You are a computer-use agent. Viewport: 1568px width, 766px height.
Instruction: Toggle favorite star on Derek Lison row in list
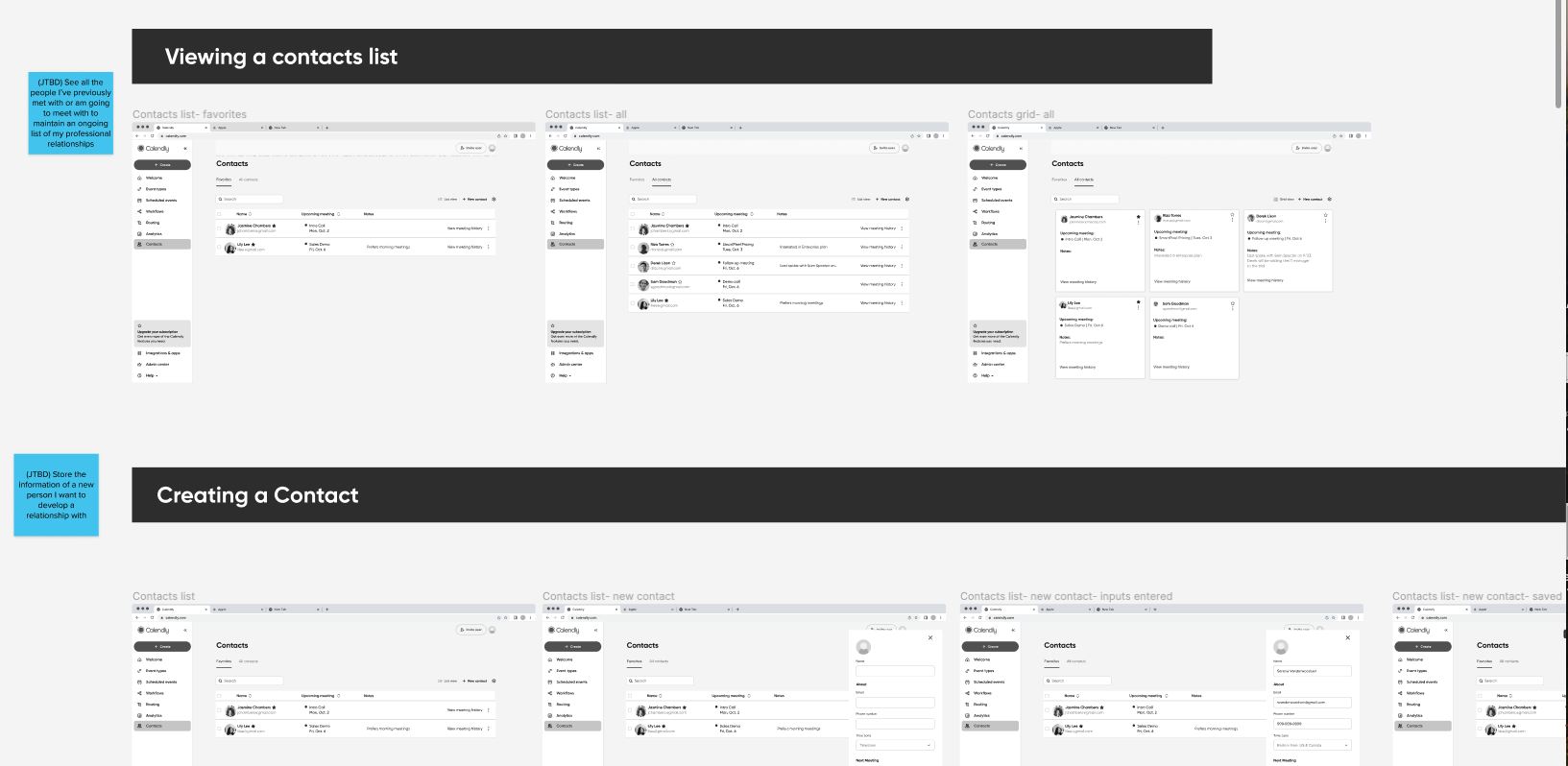click(674, 263)
